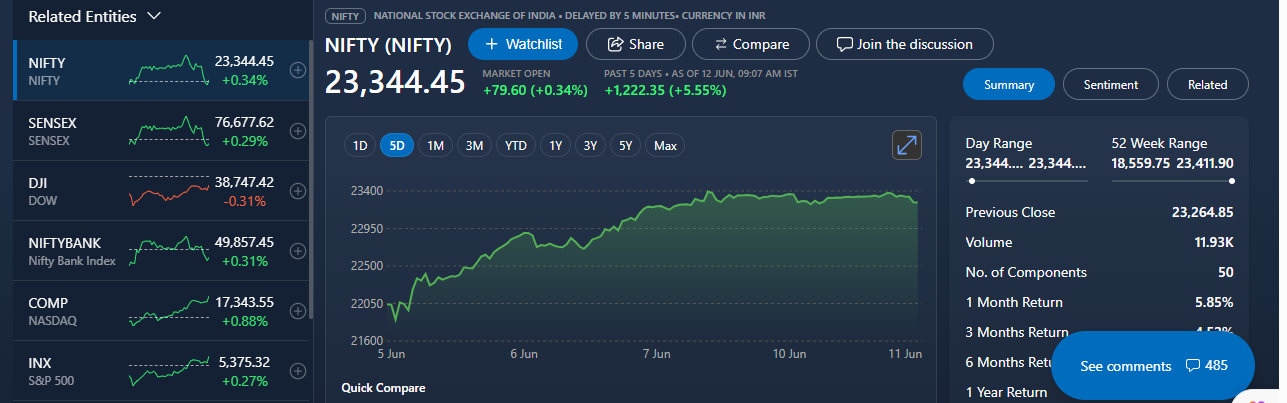The height and width of the screenshot is (403, 1287).
Task: Switch to Related tab
Action: 1208,85
